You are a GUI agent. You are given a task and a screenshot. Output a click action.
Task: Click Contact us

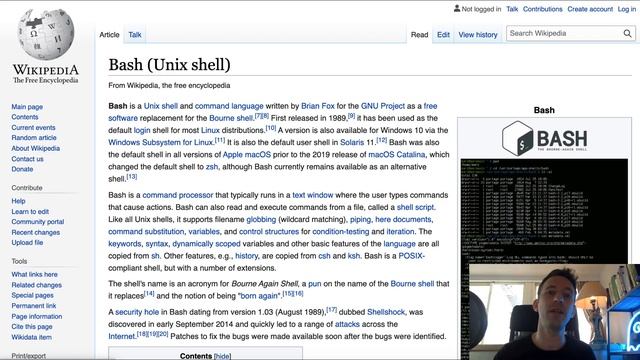tap(27, 159)
